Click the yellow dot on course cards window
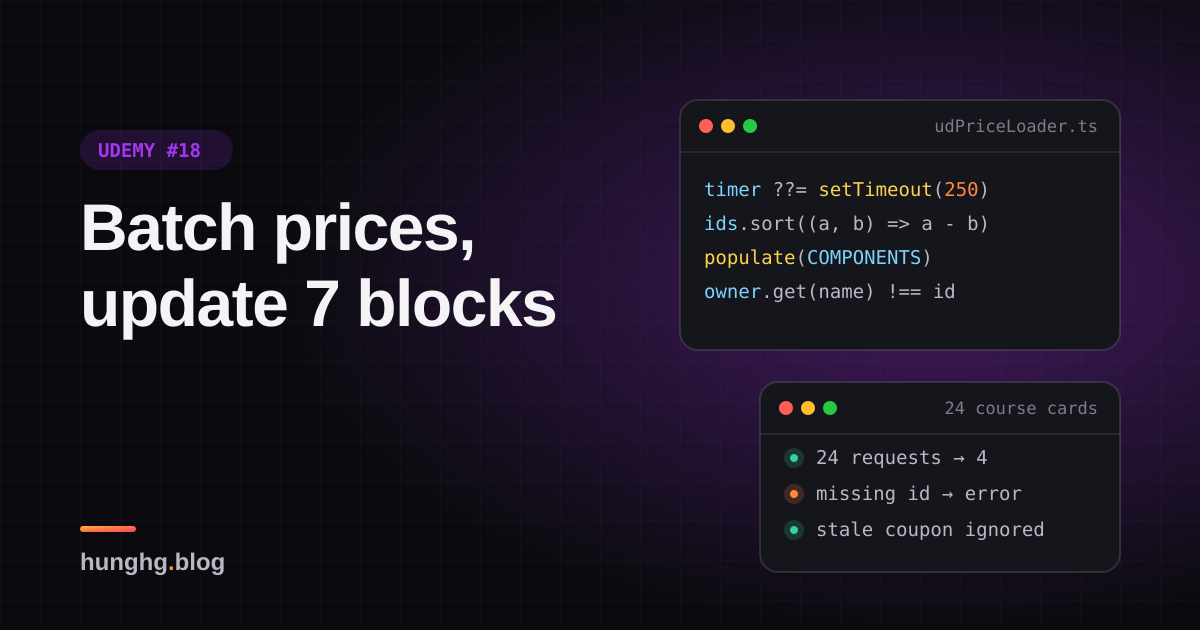The width and height of the screenshot is (1200, 630). [808, 408]
